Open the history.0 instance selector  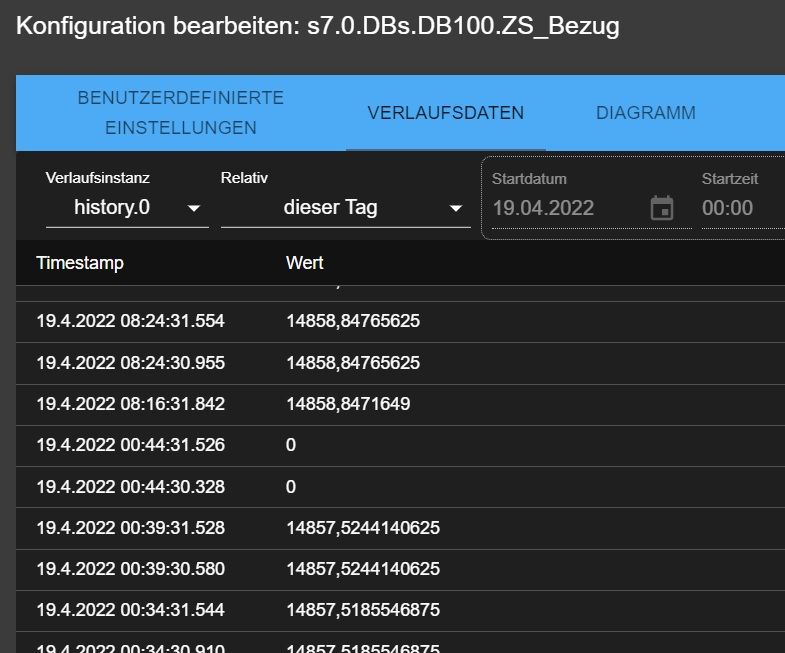pyautogui.click(x=127, y=207)
